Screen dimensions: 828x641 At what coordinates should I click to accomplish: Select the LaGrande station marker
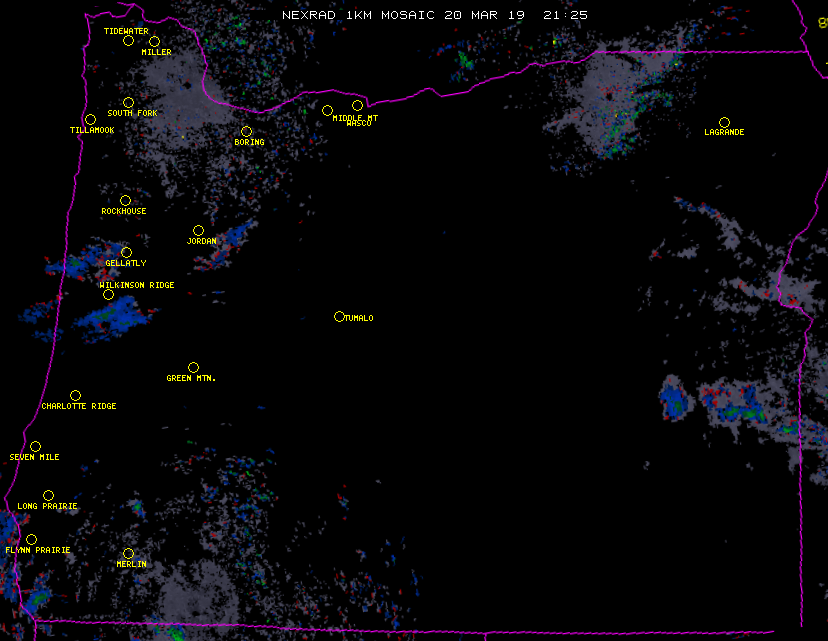[724, 122]
